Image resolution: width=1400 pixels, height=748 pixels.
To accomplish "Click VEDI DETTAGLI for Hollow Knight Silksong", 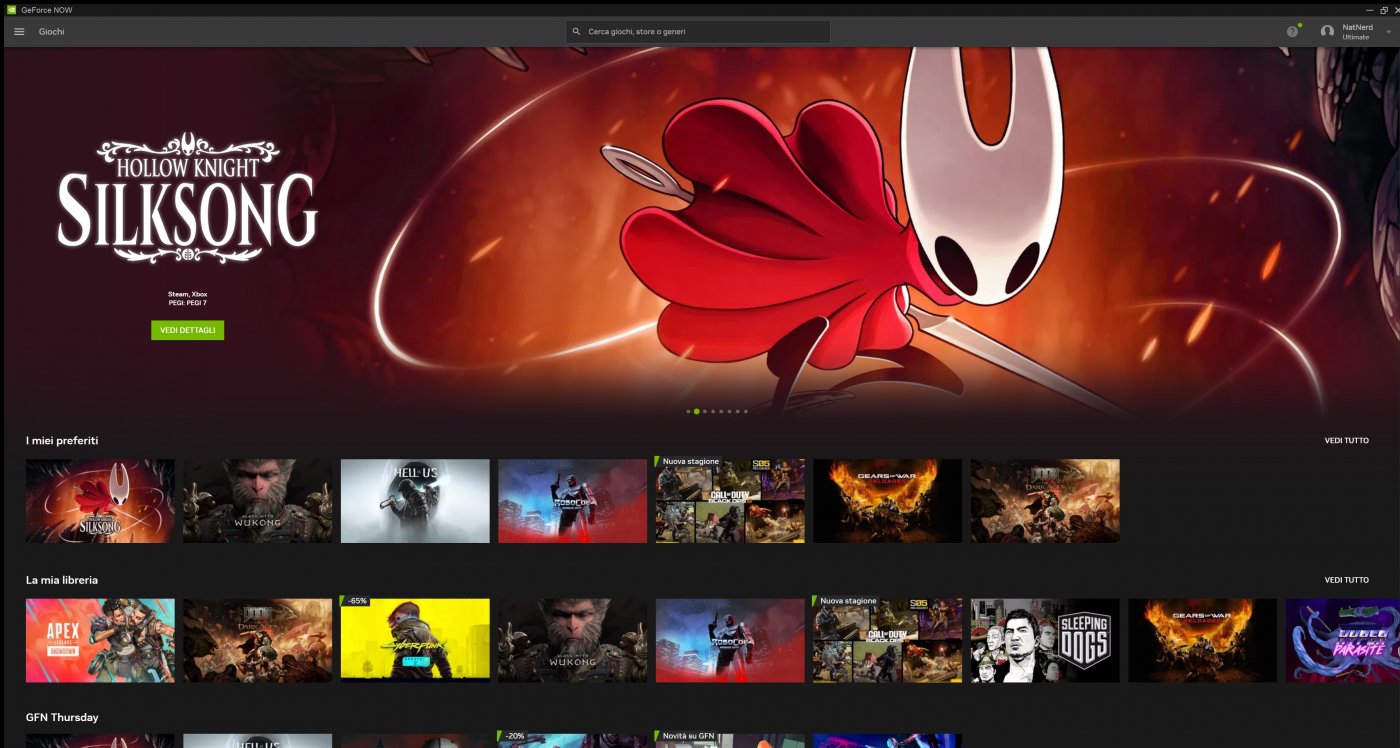I will (189, 330).
